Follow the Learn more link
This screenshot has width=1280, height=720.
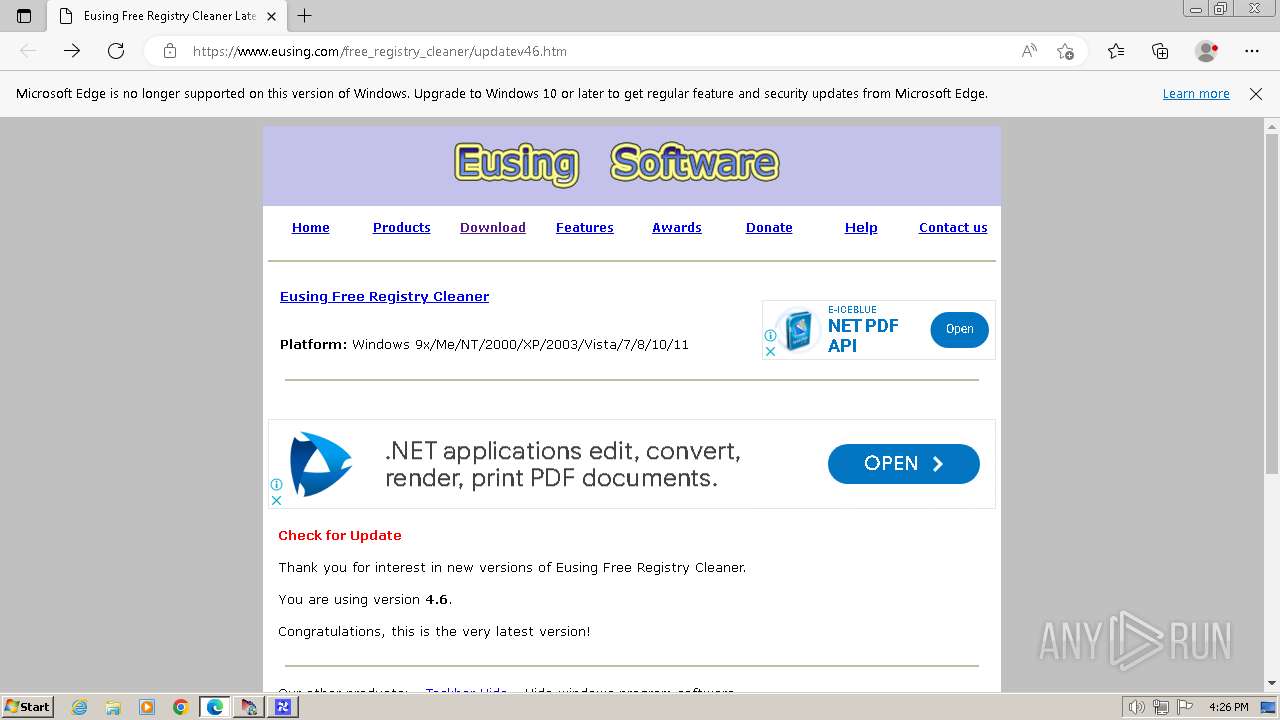pyautogui.click(x=1196, y=94)
